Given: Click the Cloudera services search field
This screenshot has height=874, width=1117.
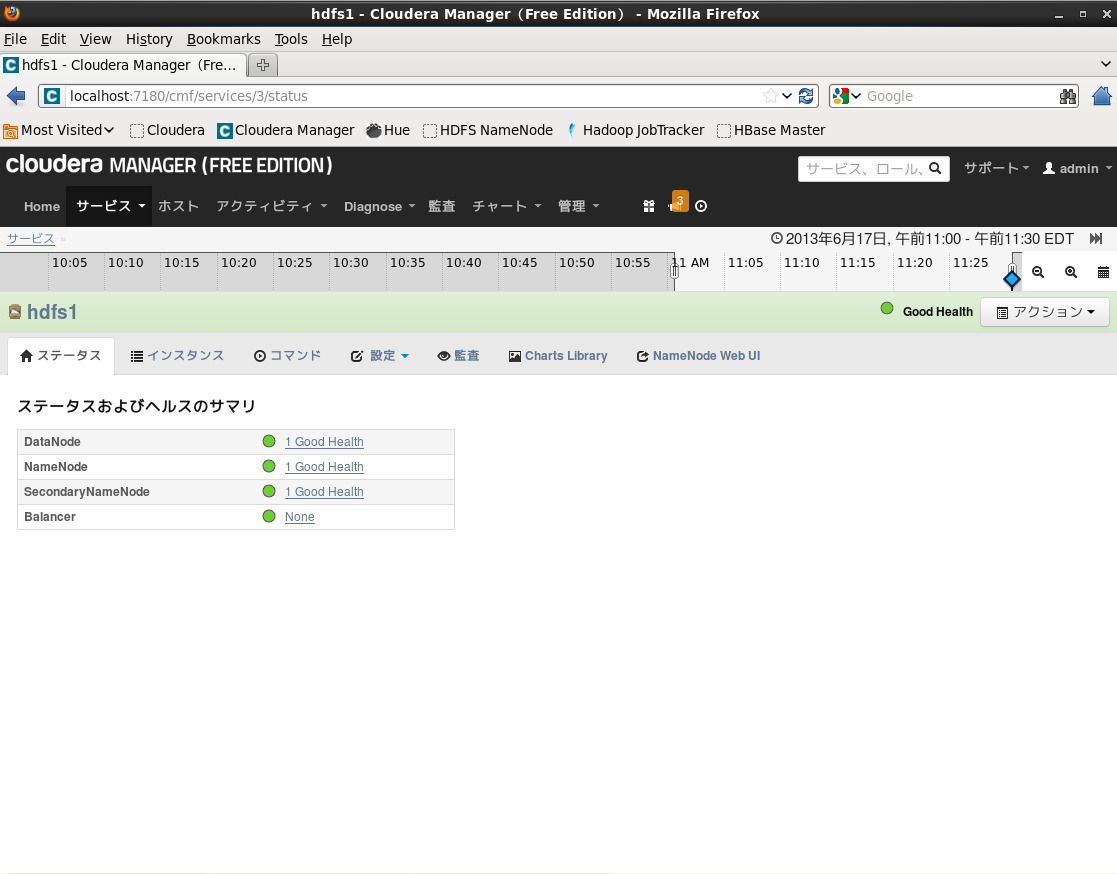Looking at the screenshot, I should point(863,169).
